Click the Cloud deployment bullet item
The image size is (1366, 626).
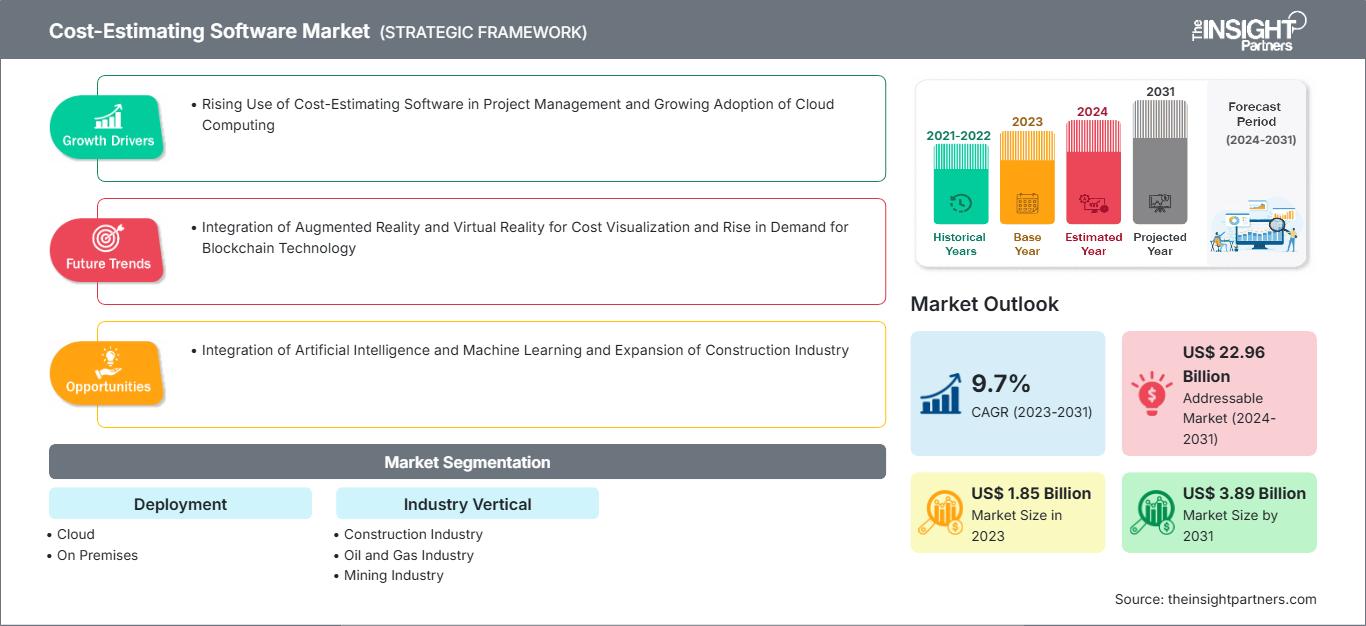click(76, 534)
